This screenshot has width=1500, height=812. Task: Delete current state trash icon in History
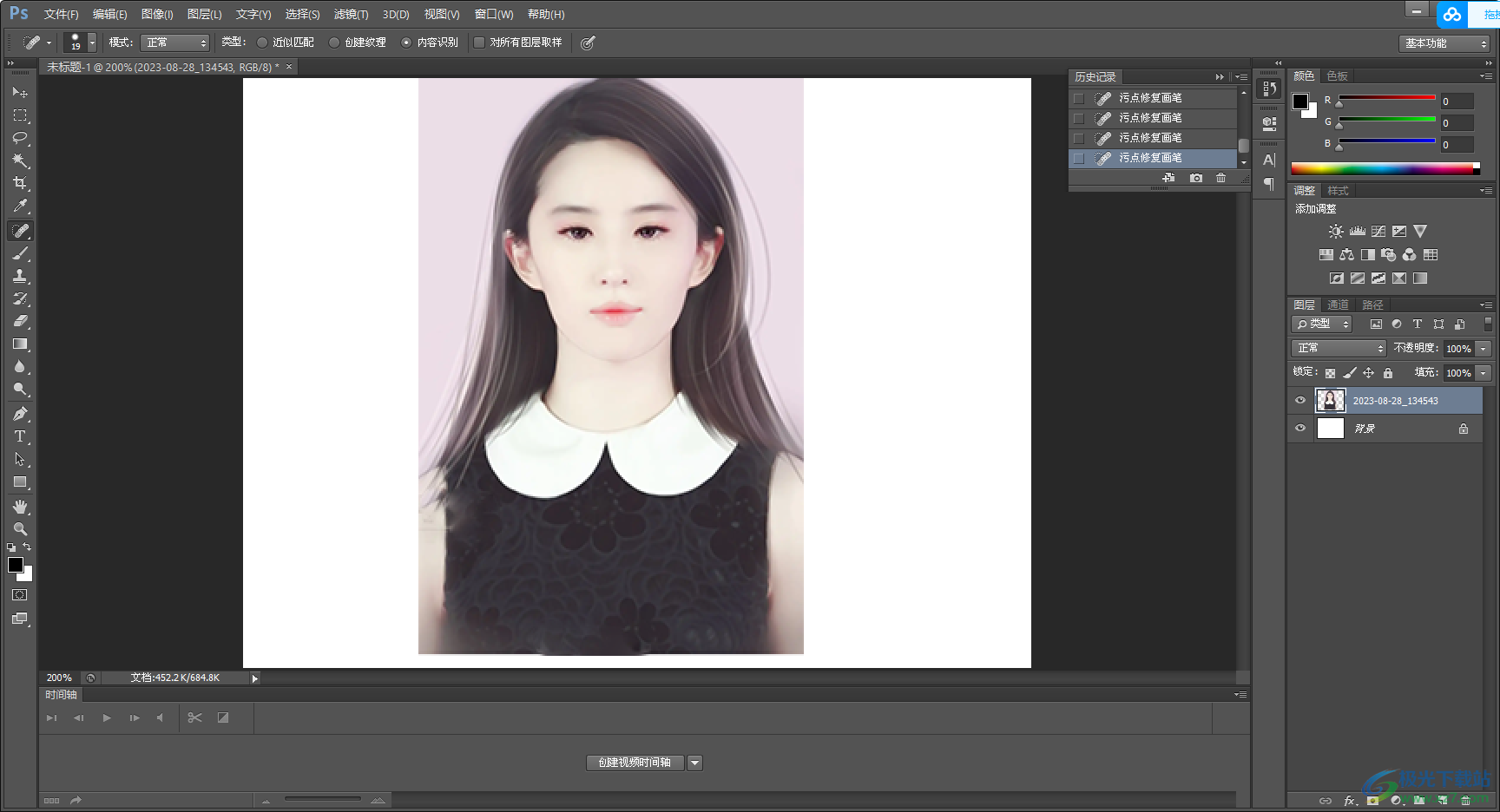point(1221,178)
